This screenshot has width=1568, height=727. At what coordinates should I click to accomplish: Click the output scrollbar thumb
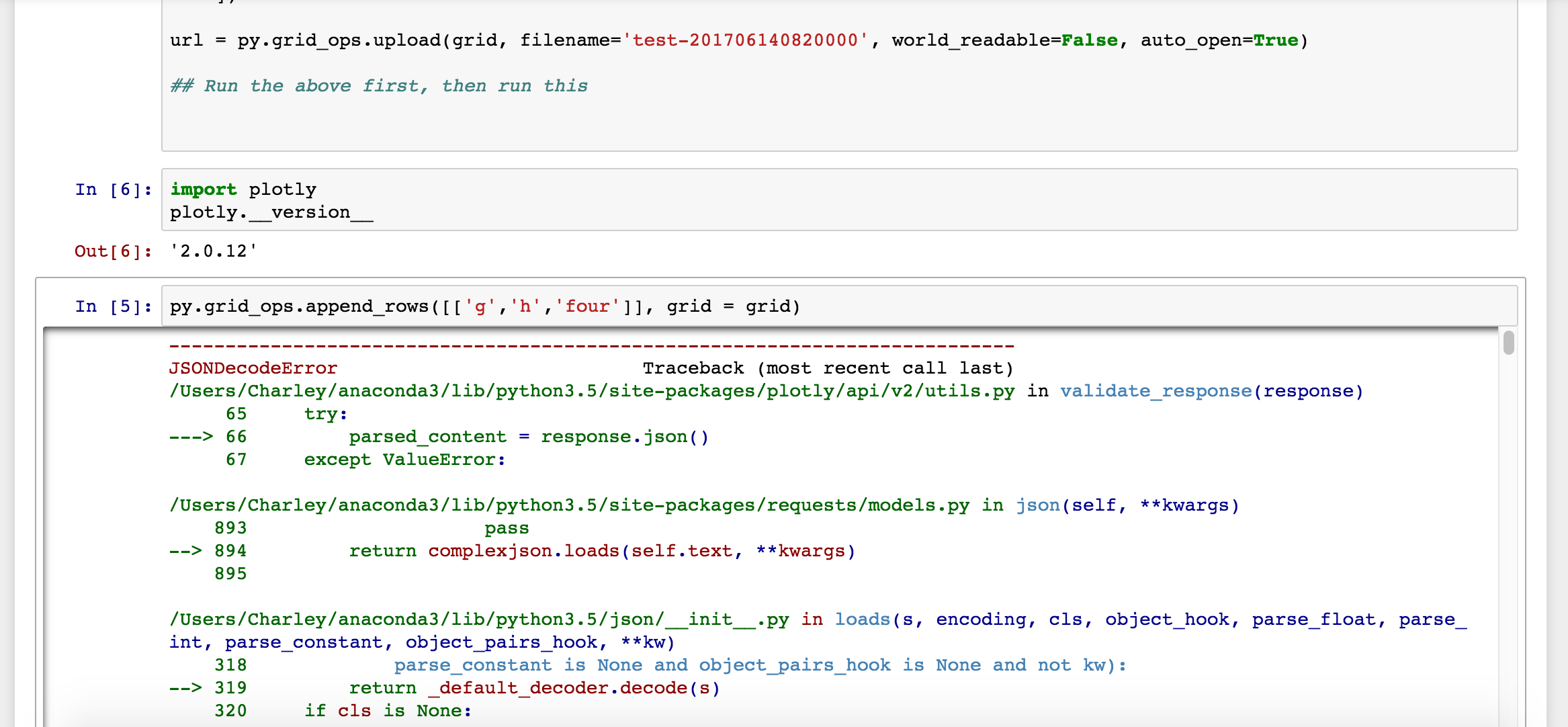(1509, 342)
